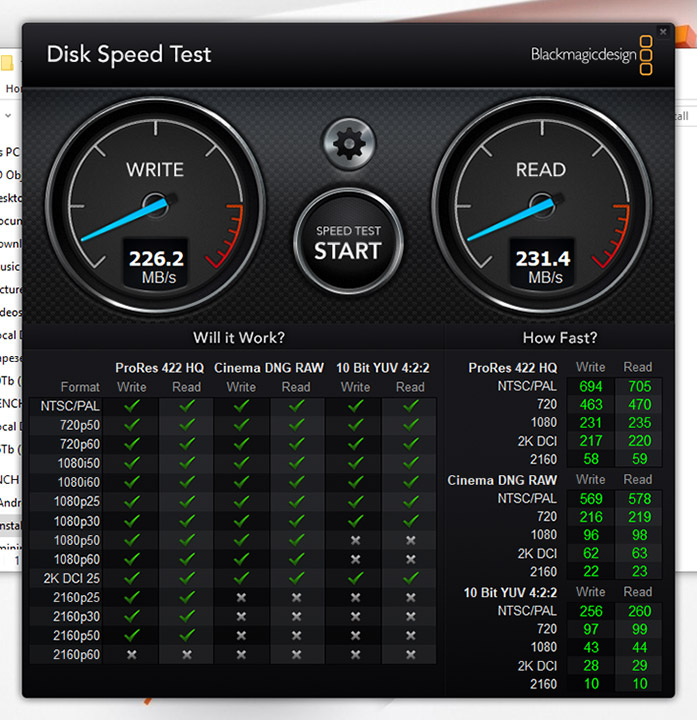Click the Cinema DNG write value 569

pos(590,499)
